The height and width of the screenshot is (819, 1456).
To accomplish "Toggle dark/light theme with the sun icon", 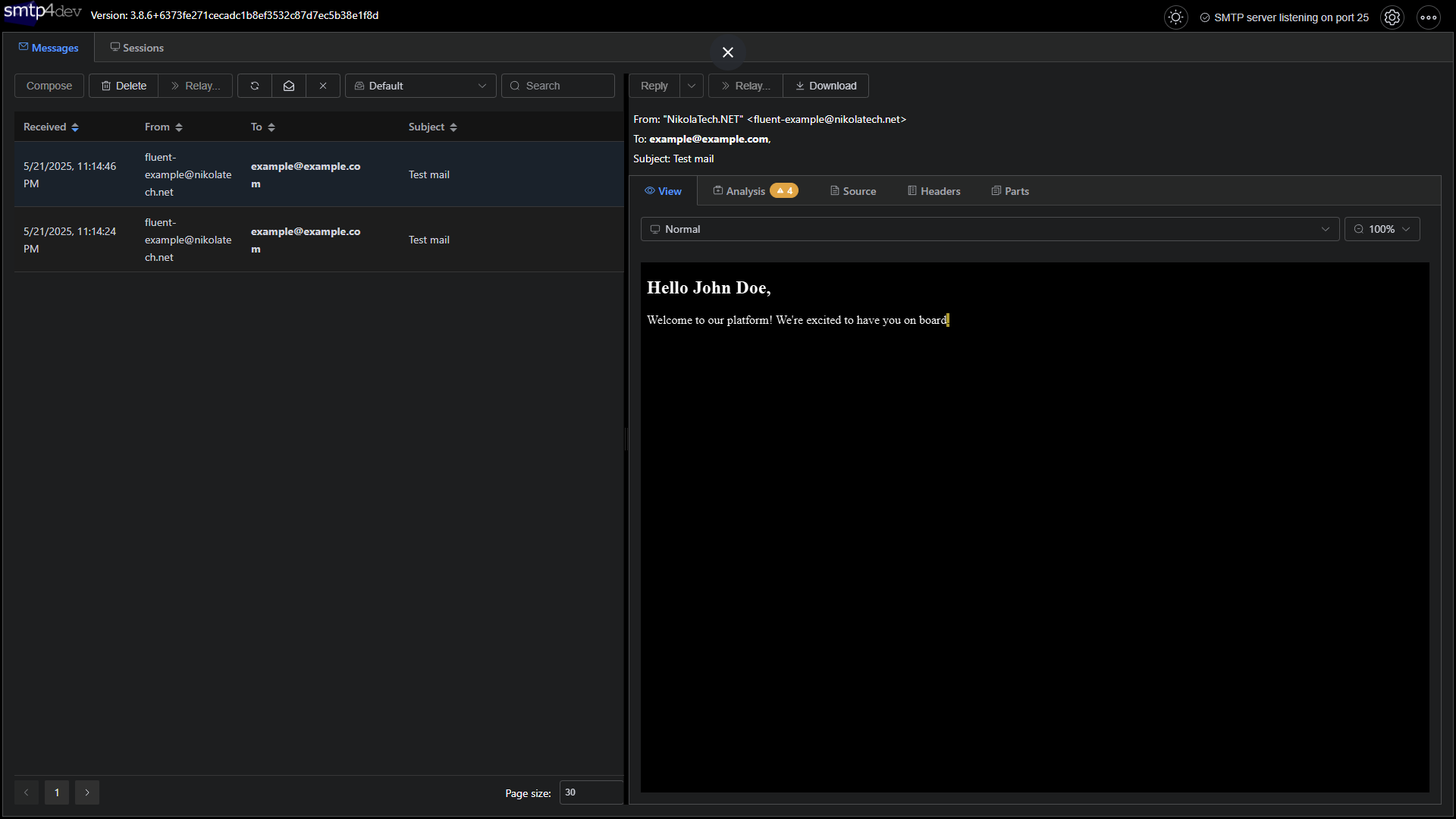I will [1175, 17].
